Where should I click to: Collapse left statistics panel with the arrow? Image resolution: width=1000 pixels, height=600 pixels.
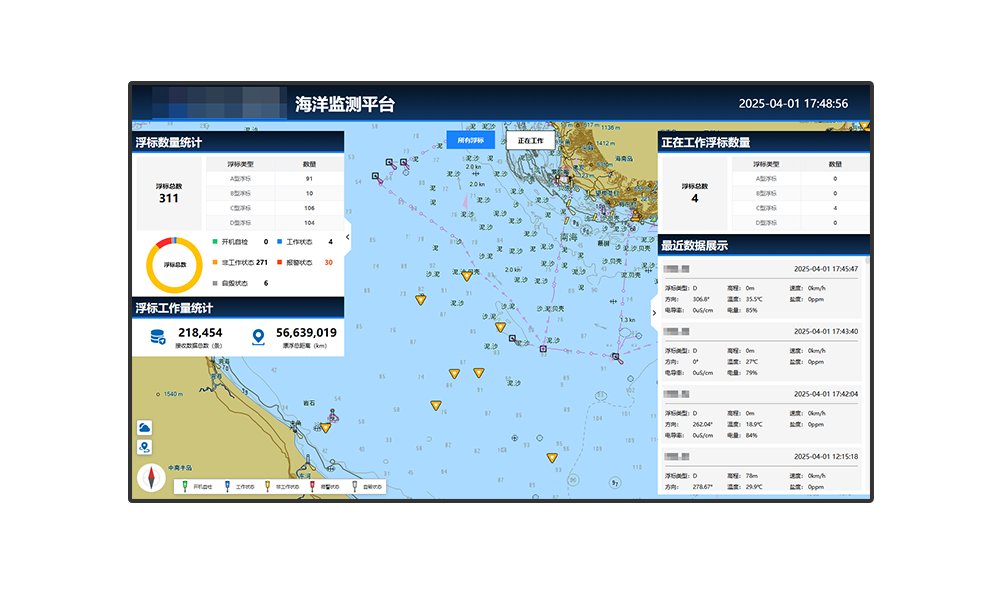pyautogui.click(x=348, y=237)
